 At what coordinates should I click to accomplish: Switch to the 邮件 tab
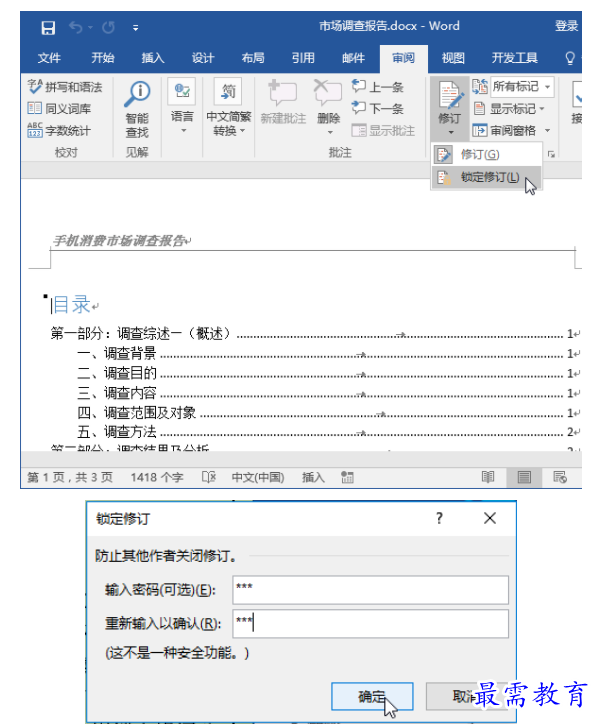(x=353, y=58)
